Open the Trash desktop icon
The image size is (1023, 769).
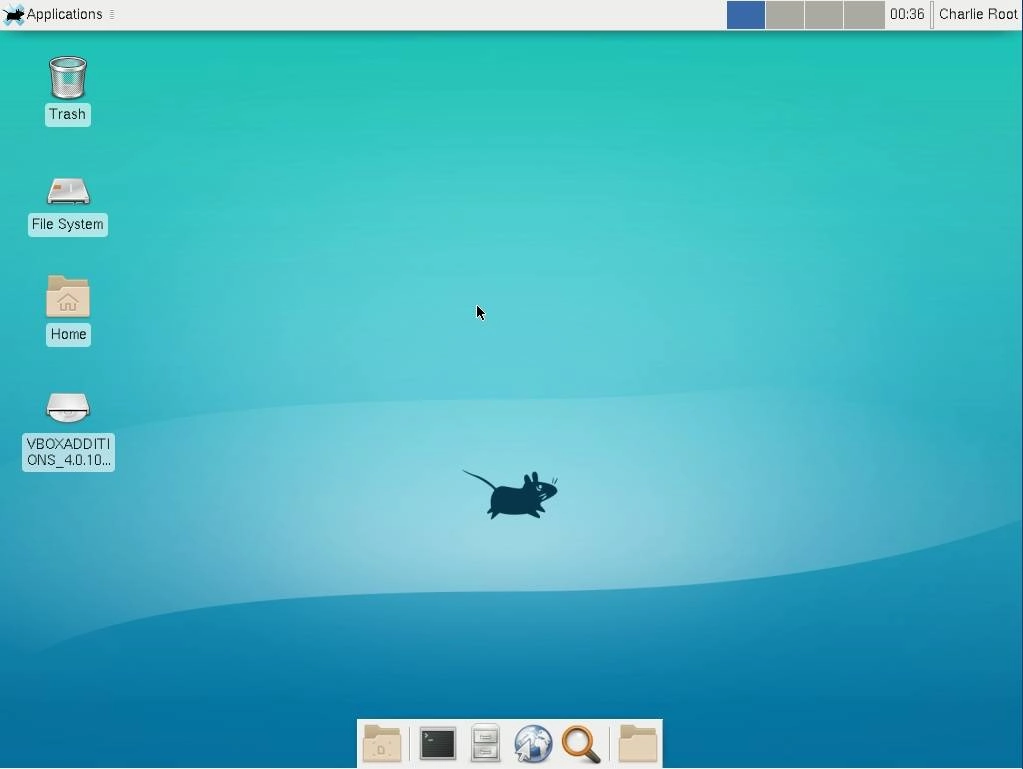(68, 78)
